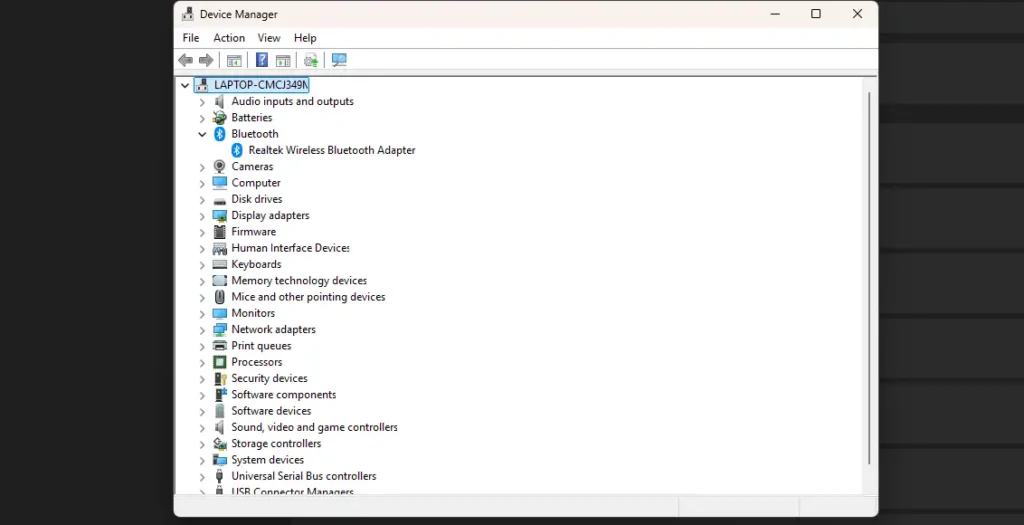Viewport: 1024px width, 525px height.
Task: Click the Bluetooth category icon
Action: pyautogui.click(x=219, y=134)
